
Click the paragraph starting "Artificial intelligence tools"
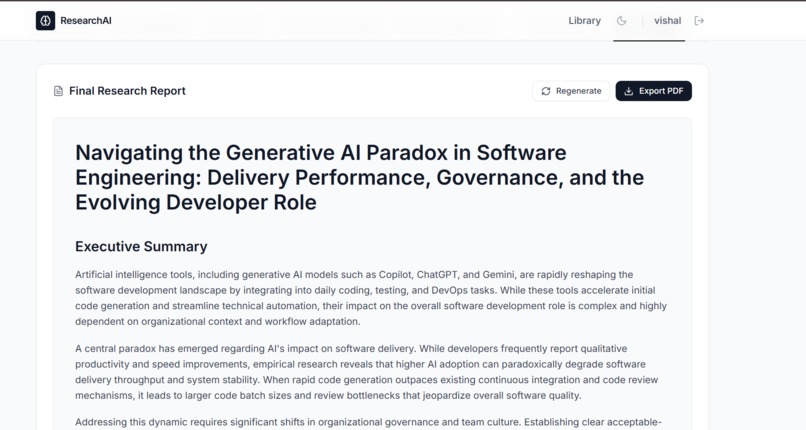click(x=371, y=298)
